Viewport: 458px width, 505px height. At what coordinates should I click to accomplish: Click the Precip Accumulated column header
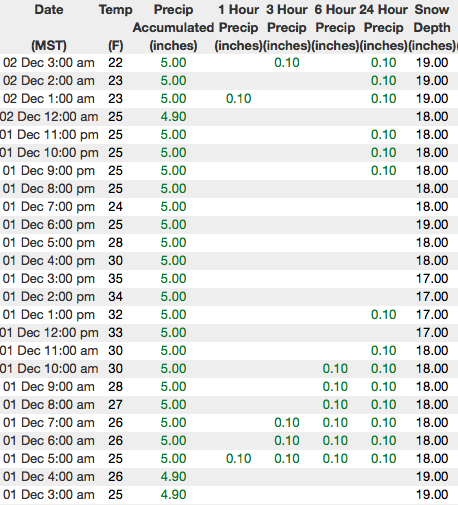pyautogui.click(x=173, y=27)
